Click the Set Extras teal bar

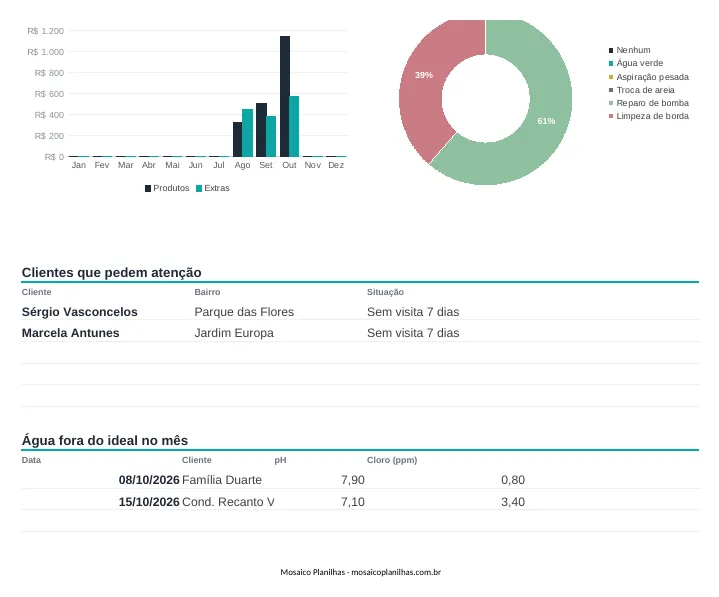pos(271,137)
